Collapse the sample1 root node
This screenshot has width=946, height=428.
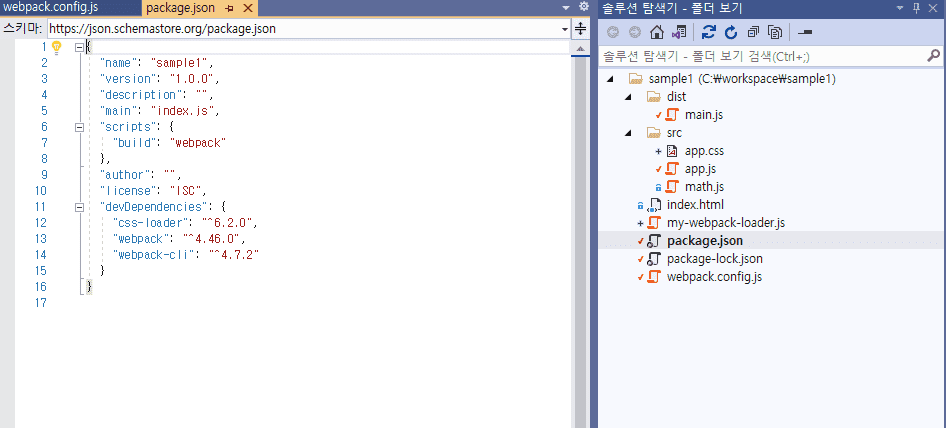(610, 79)
